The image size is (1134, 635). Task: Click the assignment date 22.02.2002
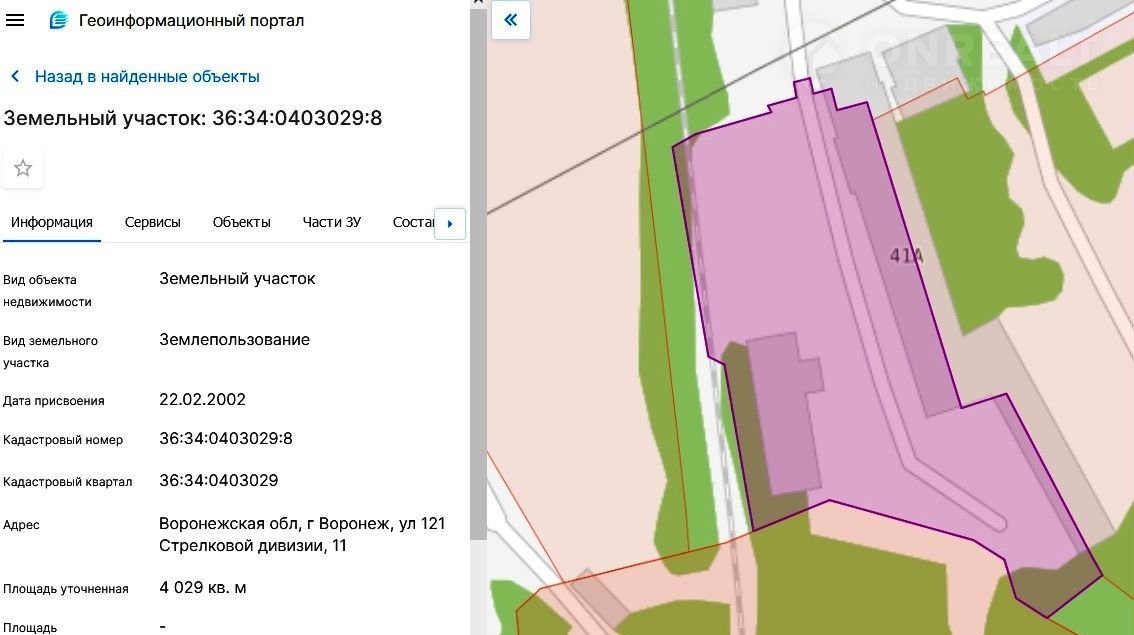(202, 400)
